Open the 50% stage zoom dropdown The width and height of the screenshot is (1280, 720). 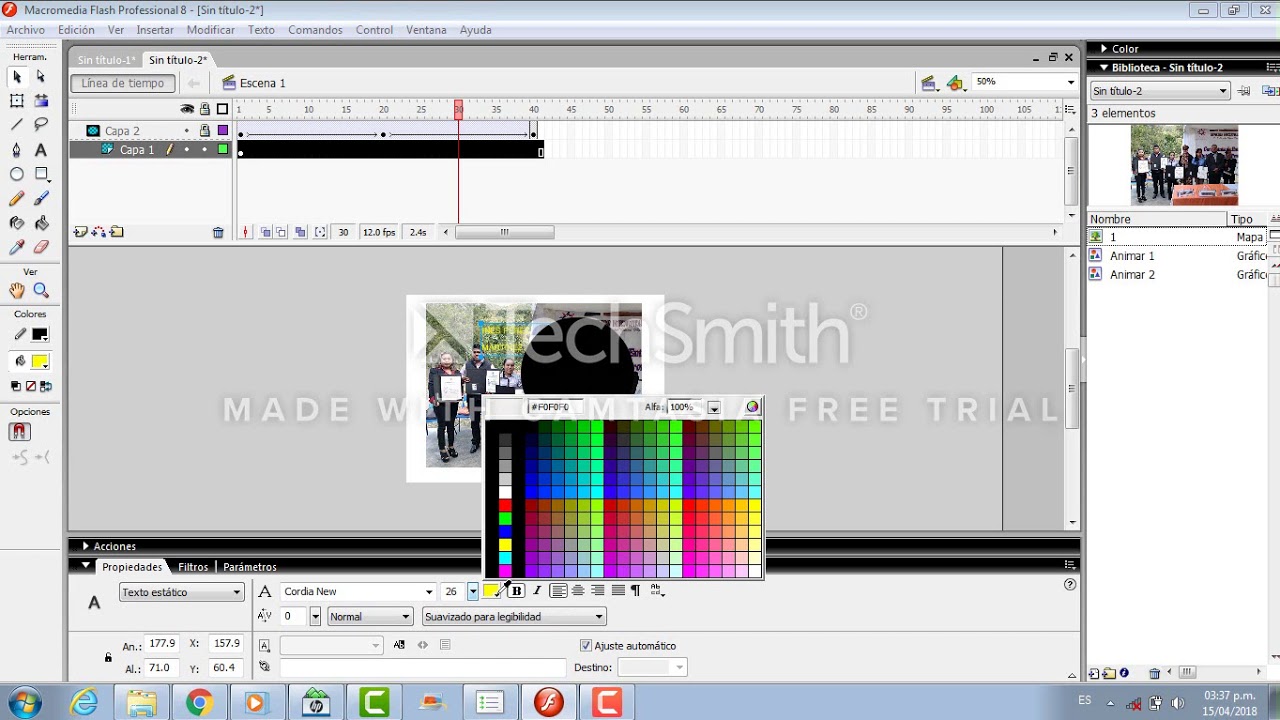click(x=1071, y=82)
